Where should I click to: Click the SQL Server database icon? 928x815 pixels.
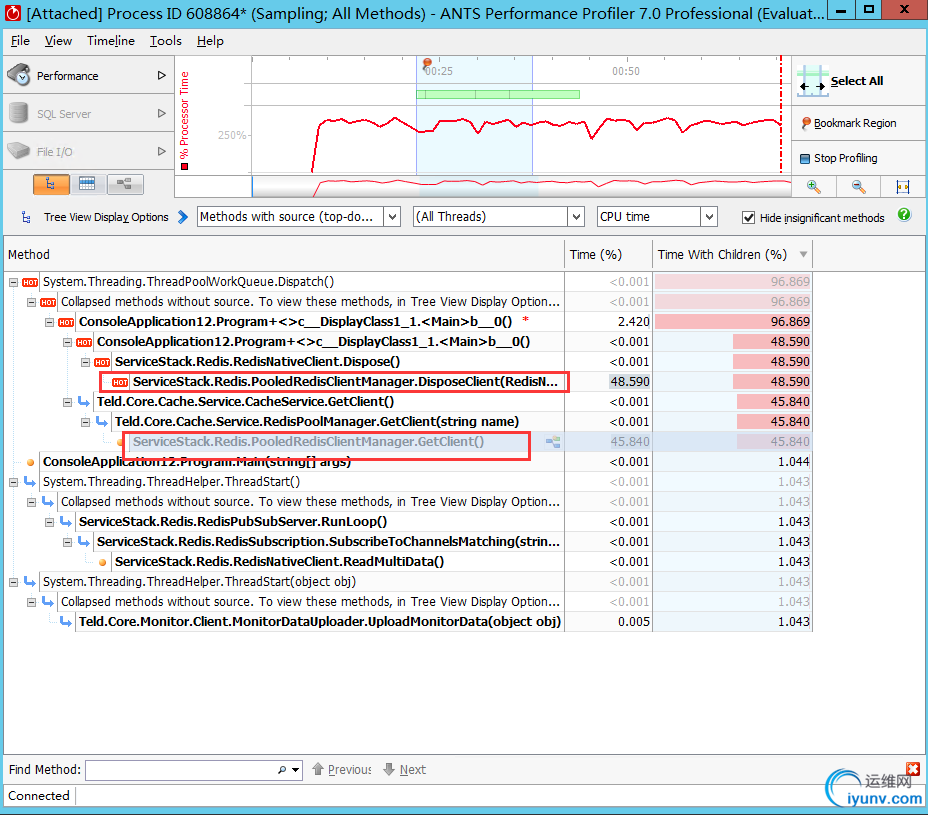19,112
